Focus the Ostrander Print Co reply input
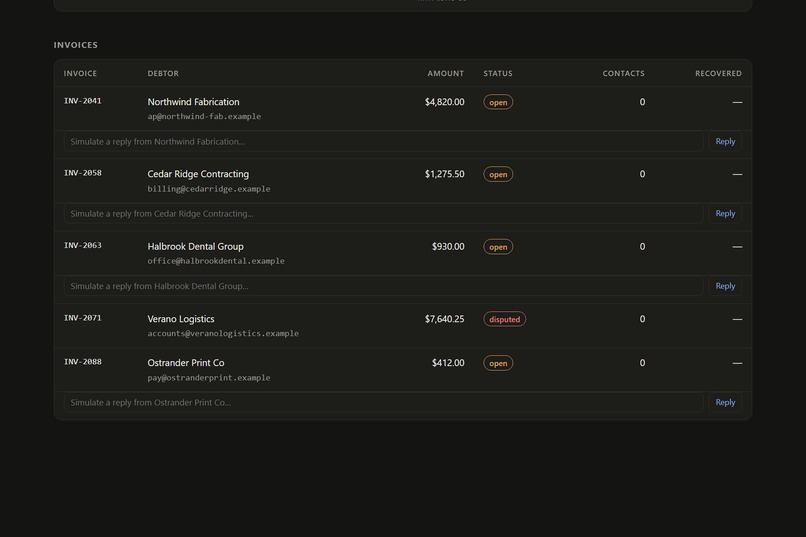The height and width of the screenshot is (537, 806). click(383, 402)
